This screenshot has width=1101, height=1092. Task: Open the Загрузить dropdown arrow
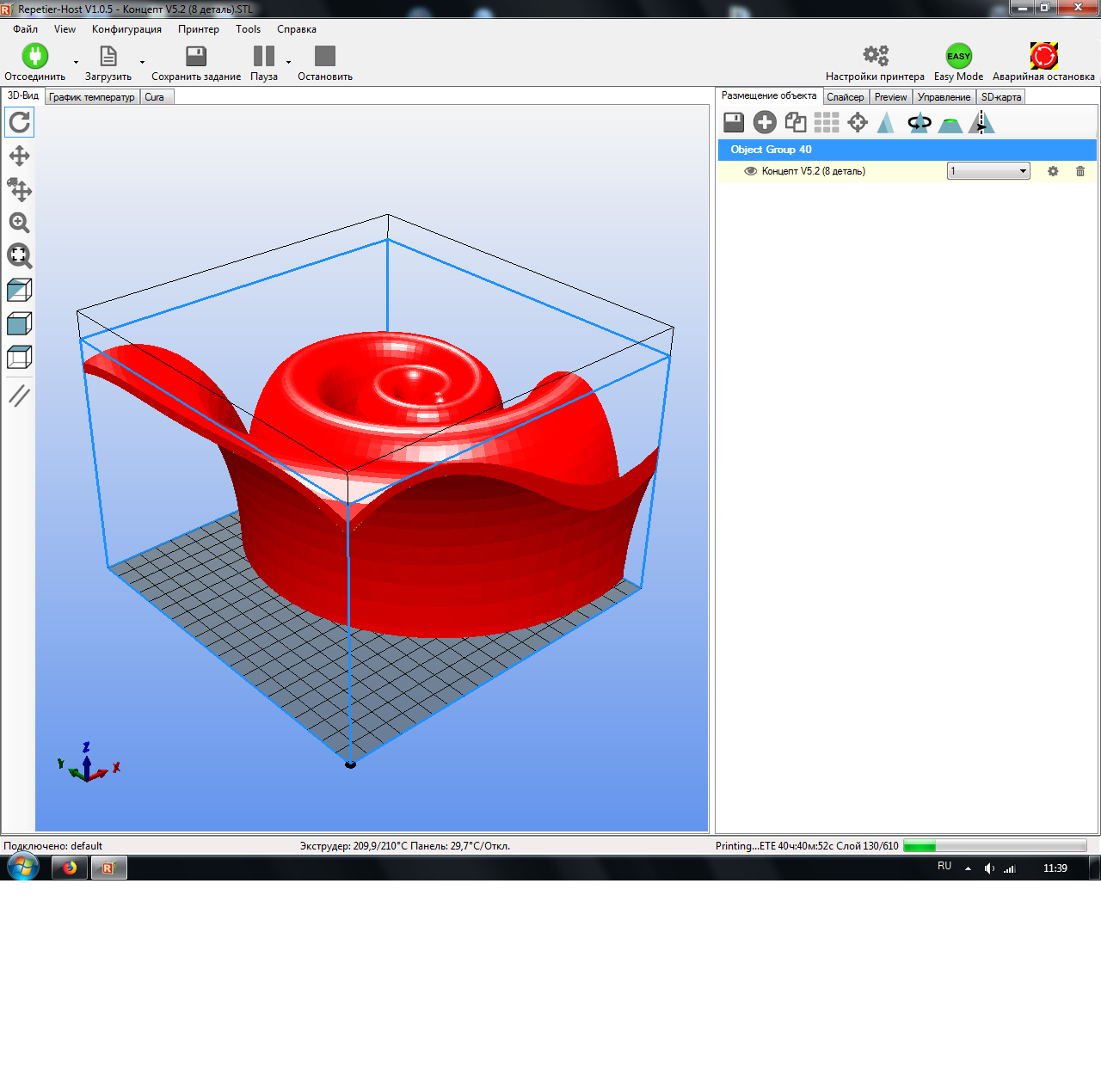[x=142, y=62]
